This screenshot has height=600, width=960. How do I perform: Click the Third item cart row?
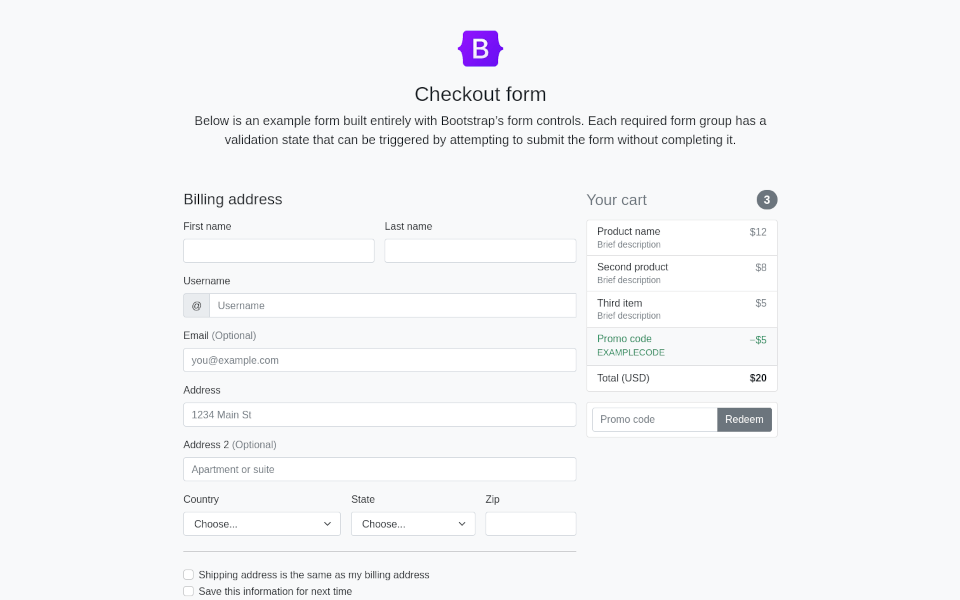click(681, 309)
